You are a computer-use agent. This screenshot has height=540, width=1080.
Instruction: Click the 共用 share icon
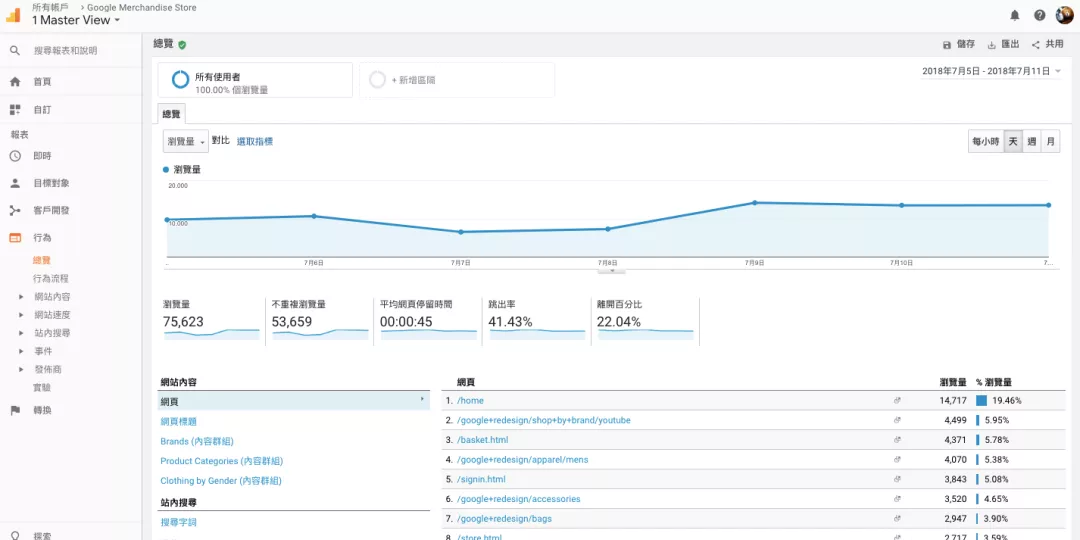click(x=1035, y=45)
